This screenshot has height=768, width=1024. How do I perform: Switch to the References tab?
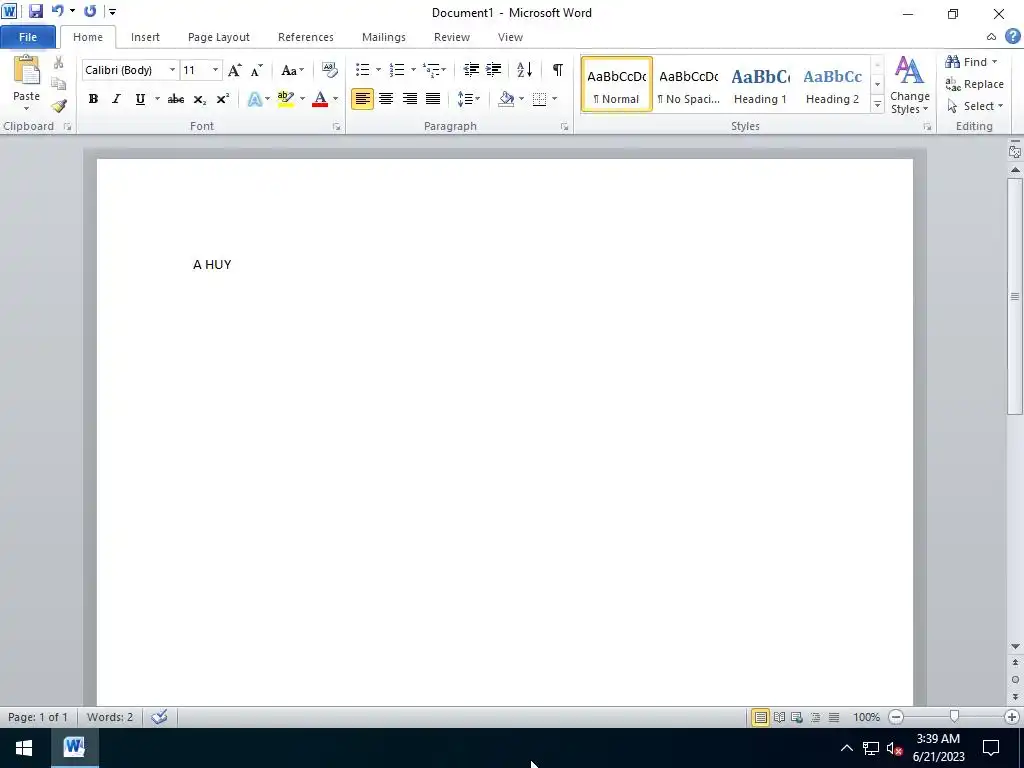point(306,37)
